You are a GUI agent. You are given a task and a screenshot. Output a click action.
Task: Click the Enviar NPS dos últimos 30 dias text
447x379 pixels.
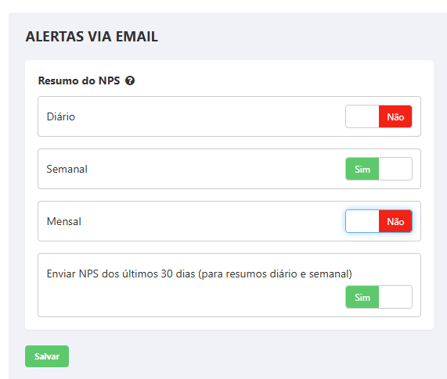pyautogui.click(x=199, y=274)
